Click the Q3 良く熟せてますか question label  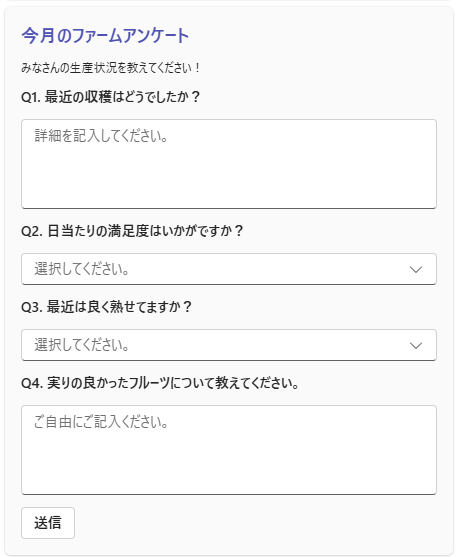[107, 307]
